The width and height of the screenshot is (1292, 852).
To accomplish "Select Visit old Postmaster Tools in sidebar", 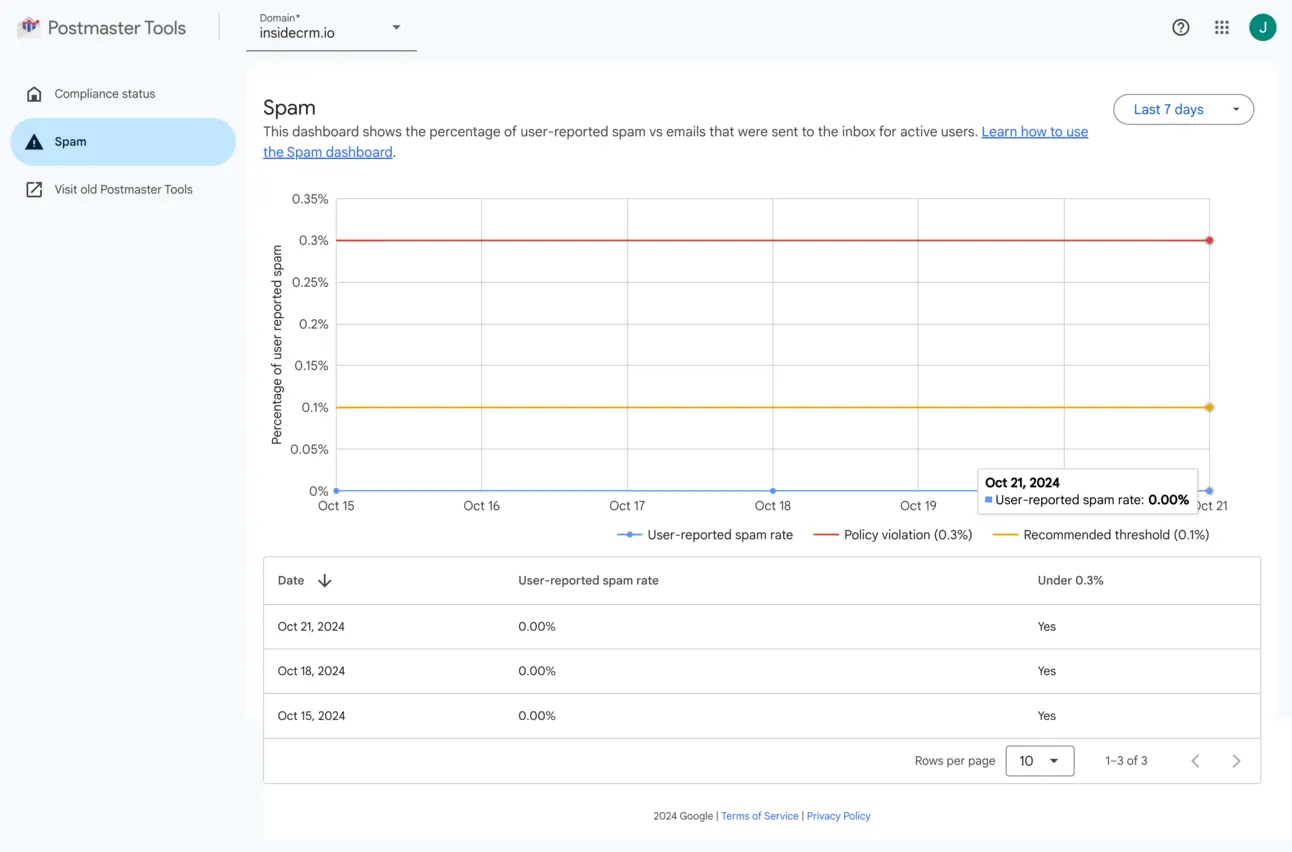I will point(123,189).
